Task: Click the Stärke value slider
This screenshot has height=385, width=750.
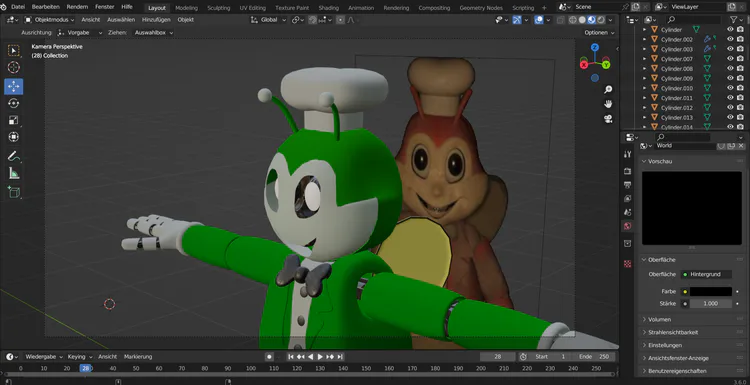Action: pos(711,304)
